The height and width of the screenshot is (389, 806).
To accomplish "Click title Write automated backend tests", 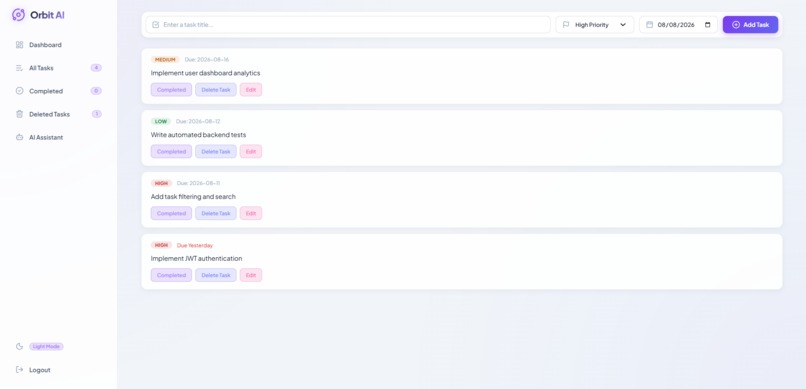I will (x=198, y=135).
